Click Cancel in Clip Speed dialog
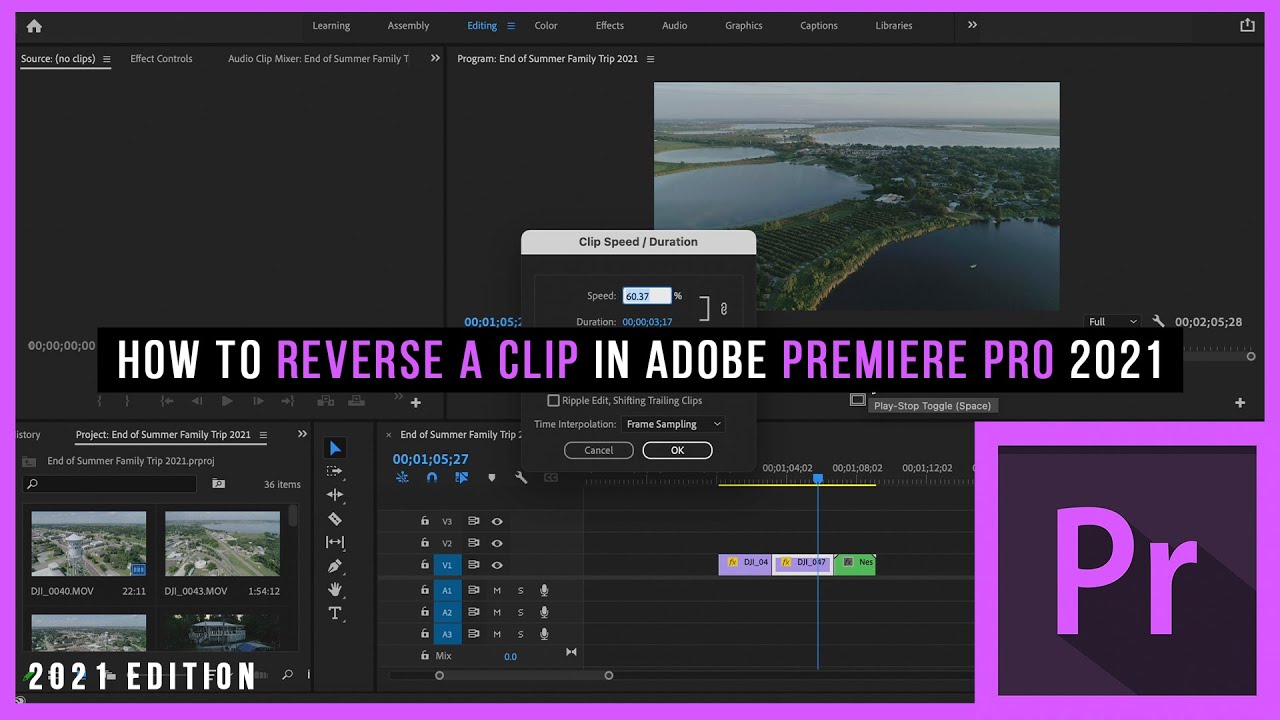 [598, 450]
